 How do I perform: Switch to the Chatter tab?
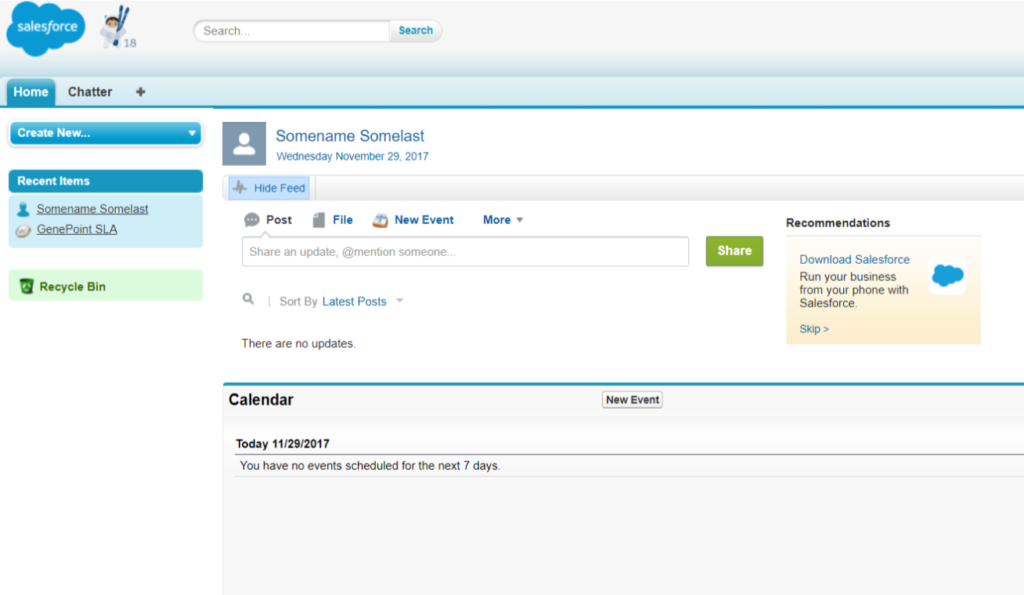[89, 91]
